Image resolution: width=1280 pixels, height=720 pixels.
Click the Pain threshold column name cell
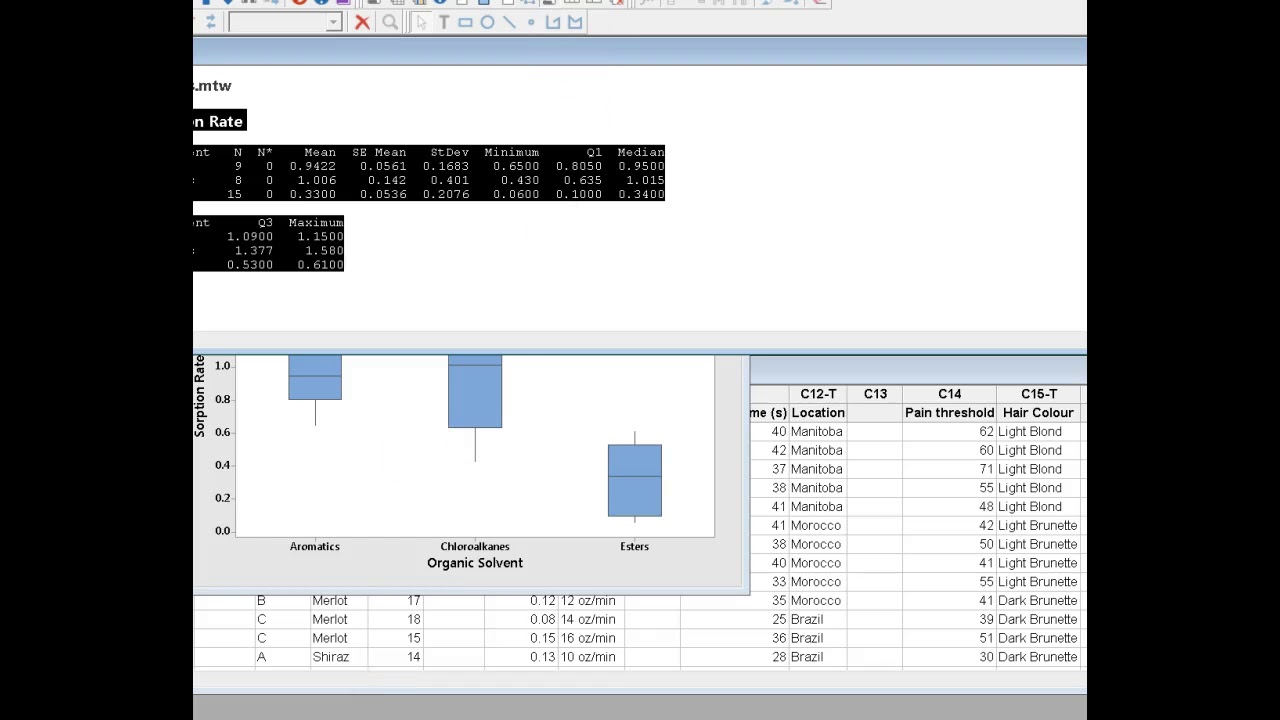pos(949,413)
